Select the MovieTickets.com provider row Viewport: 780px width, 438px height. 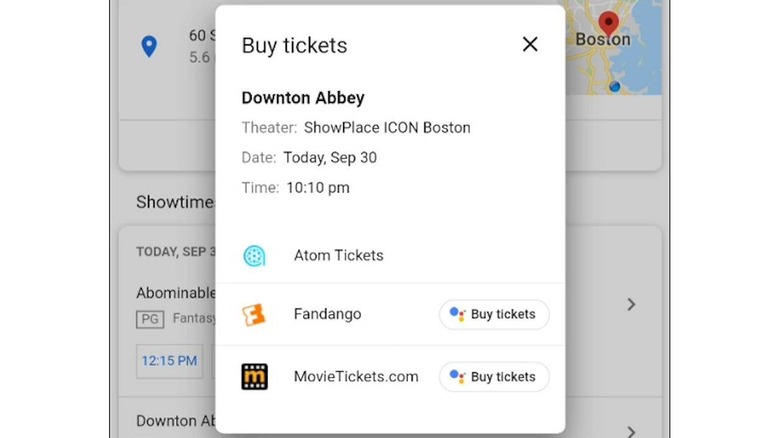[390, 377]
